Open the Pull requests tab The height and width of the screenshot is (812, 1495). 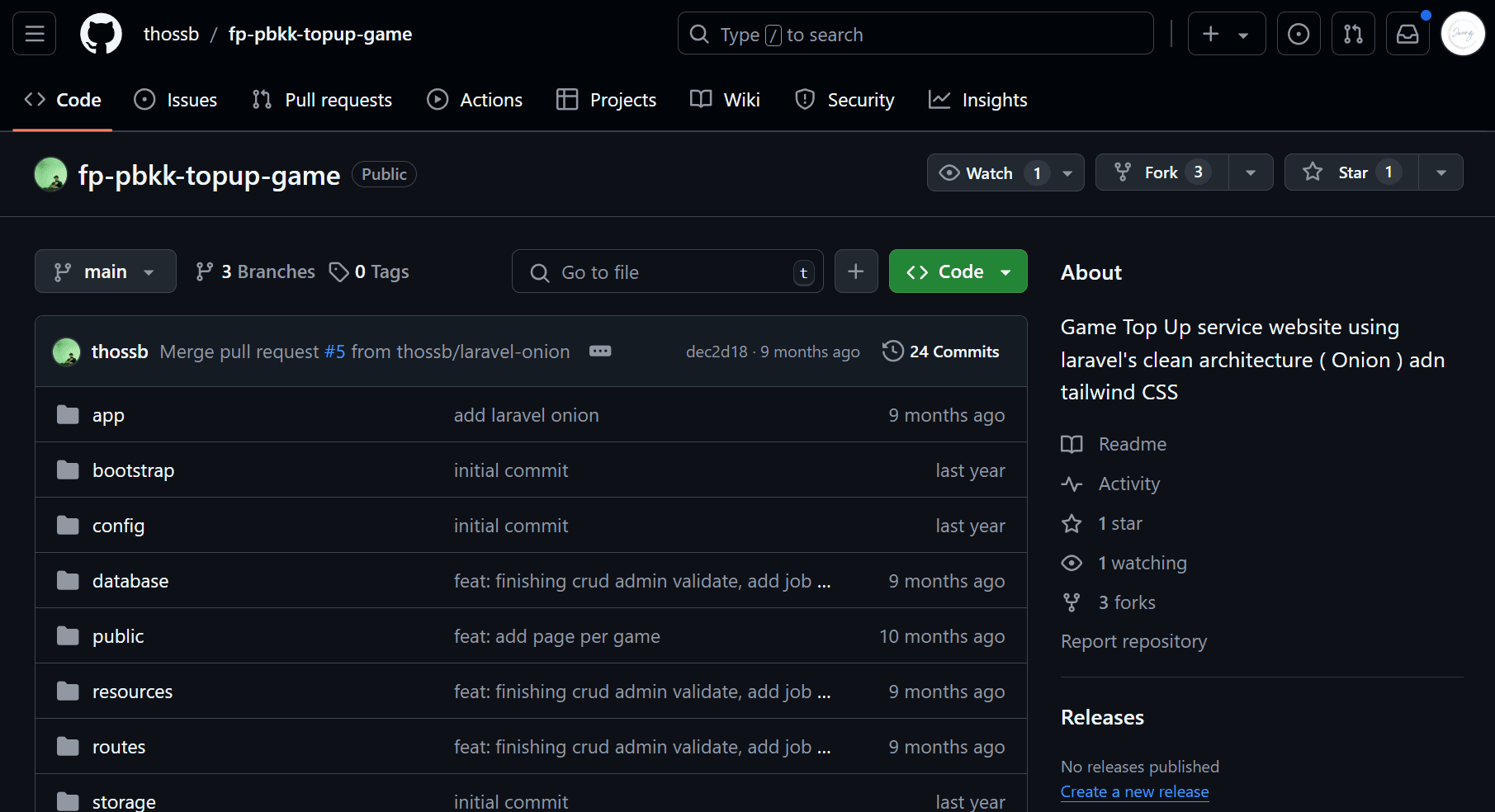(x=323, y=100)
